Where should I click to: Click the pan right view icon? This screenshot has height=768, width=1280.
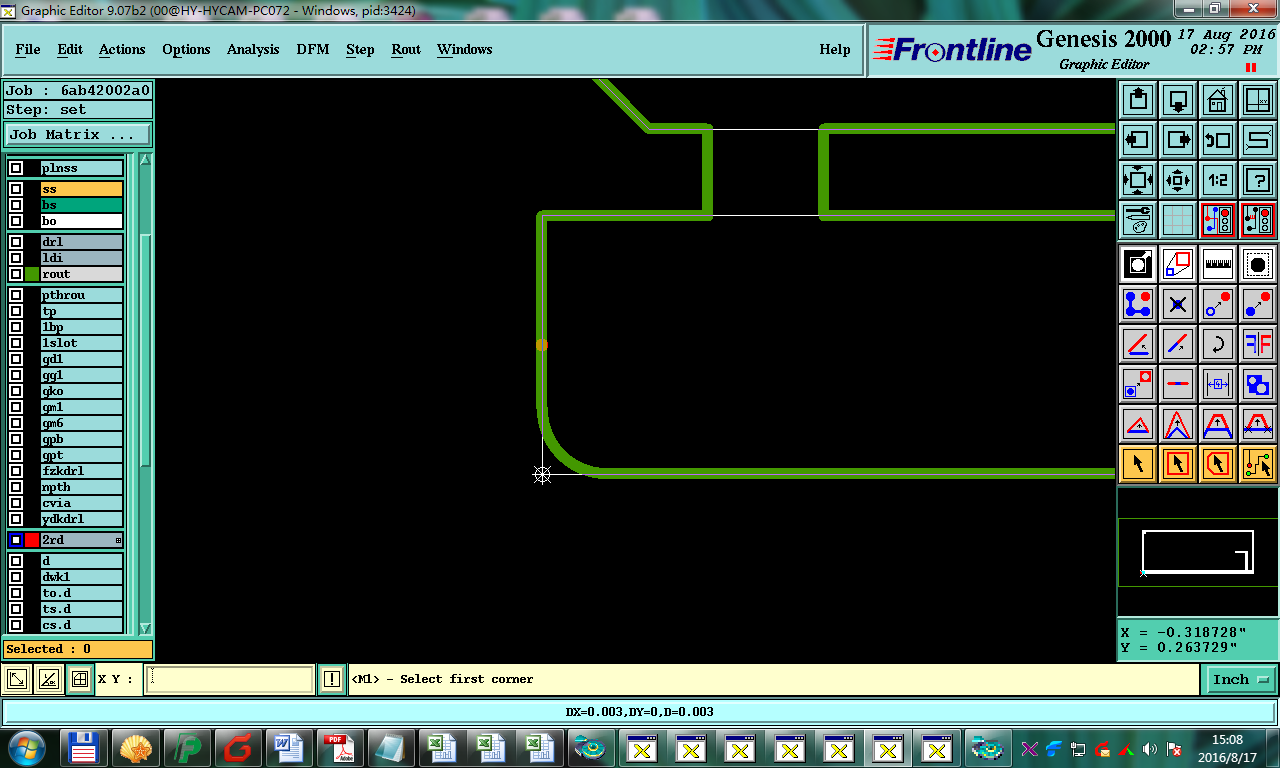[1178, 140]
